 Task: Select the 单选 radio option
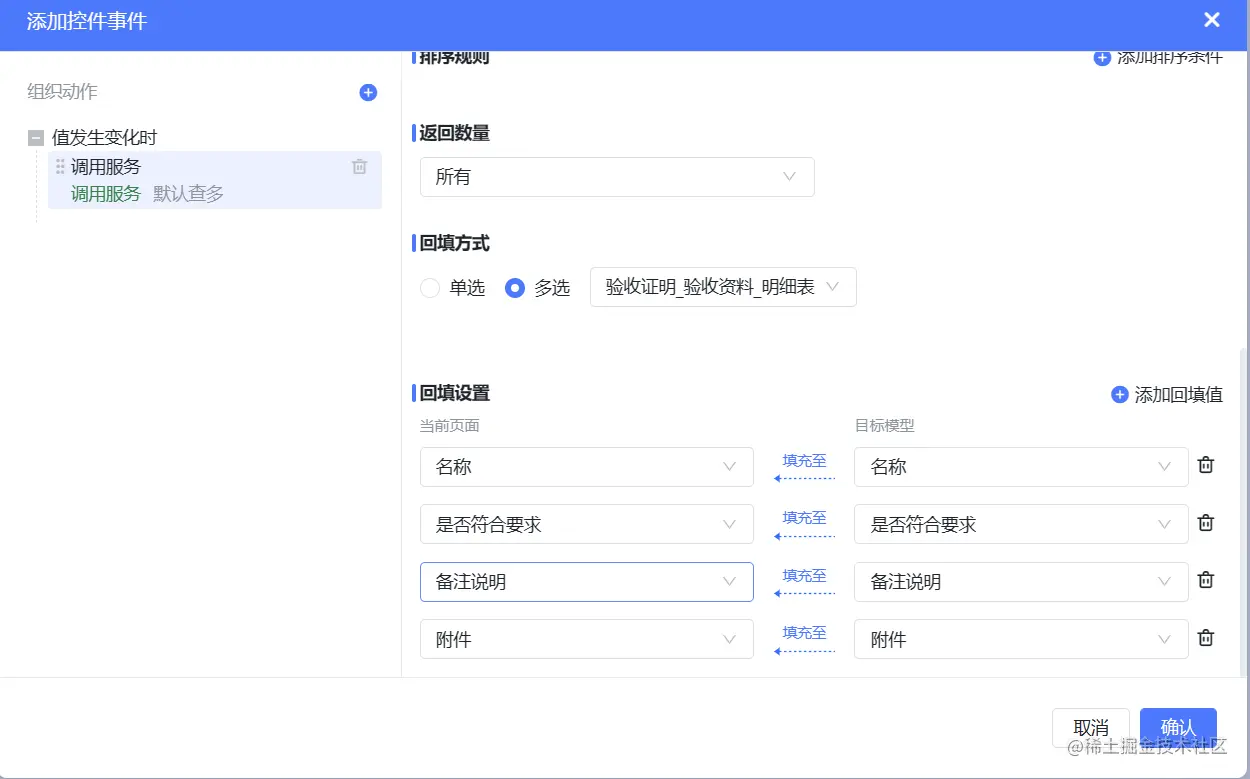point(430,288)
